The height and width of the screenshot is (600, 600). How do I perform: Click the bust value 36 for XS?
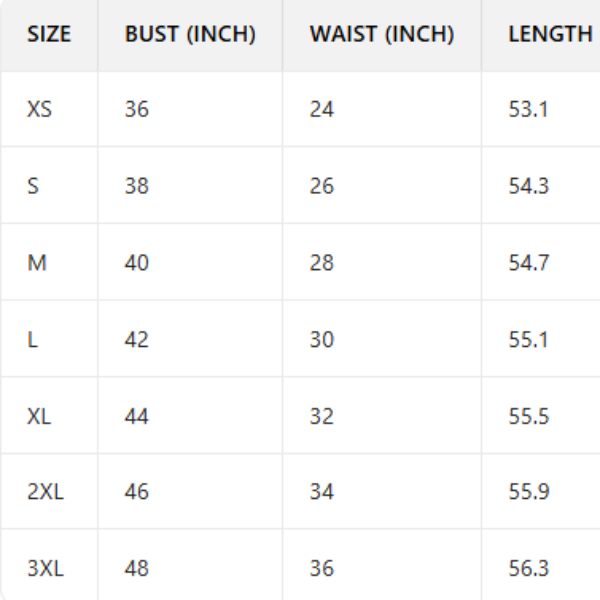pos(137,109)
